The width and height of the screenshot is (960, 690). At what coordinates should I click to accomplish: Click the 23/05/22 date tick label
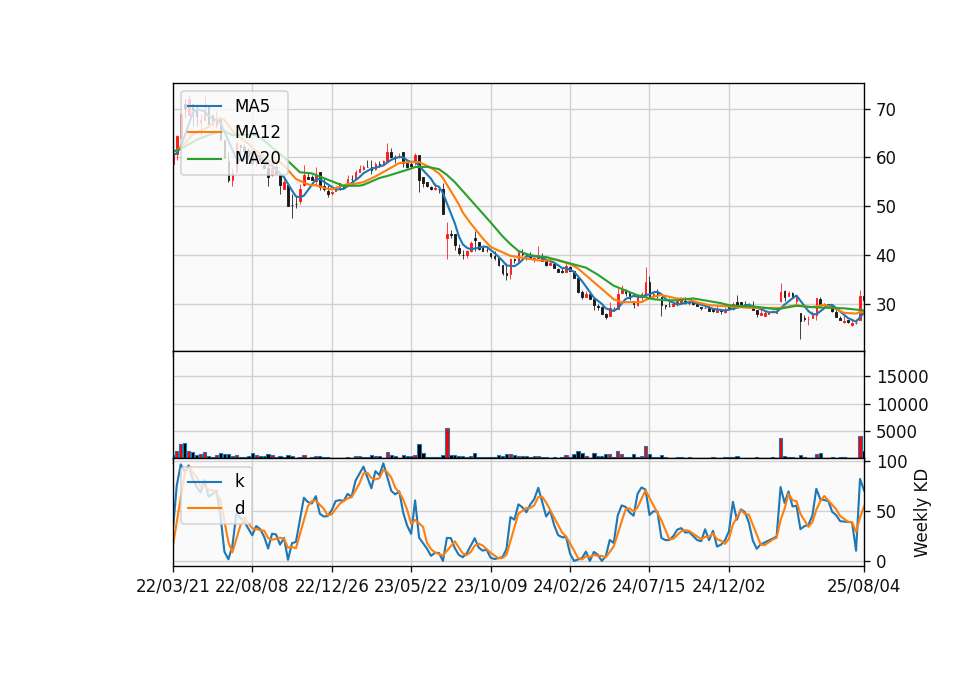(411, 586)
